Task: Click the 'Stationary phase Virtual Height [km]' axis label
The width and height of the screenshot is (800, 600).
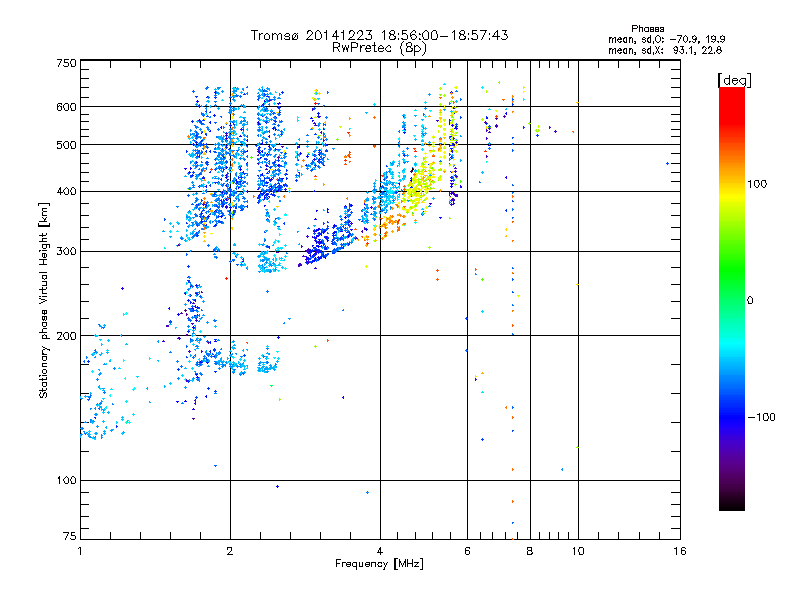Action: click(x=44, y=301)
